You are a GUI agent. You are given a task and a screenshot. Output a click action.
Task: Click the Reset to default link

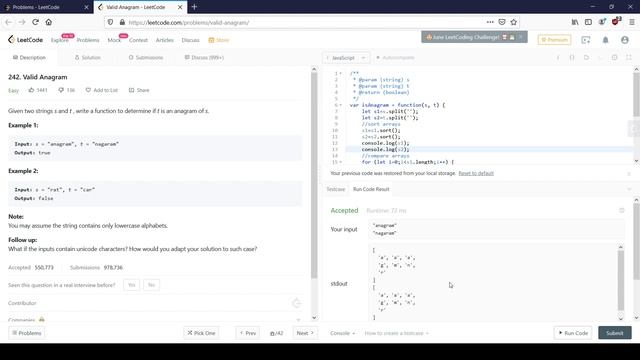click(476, 173)
